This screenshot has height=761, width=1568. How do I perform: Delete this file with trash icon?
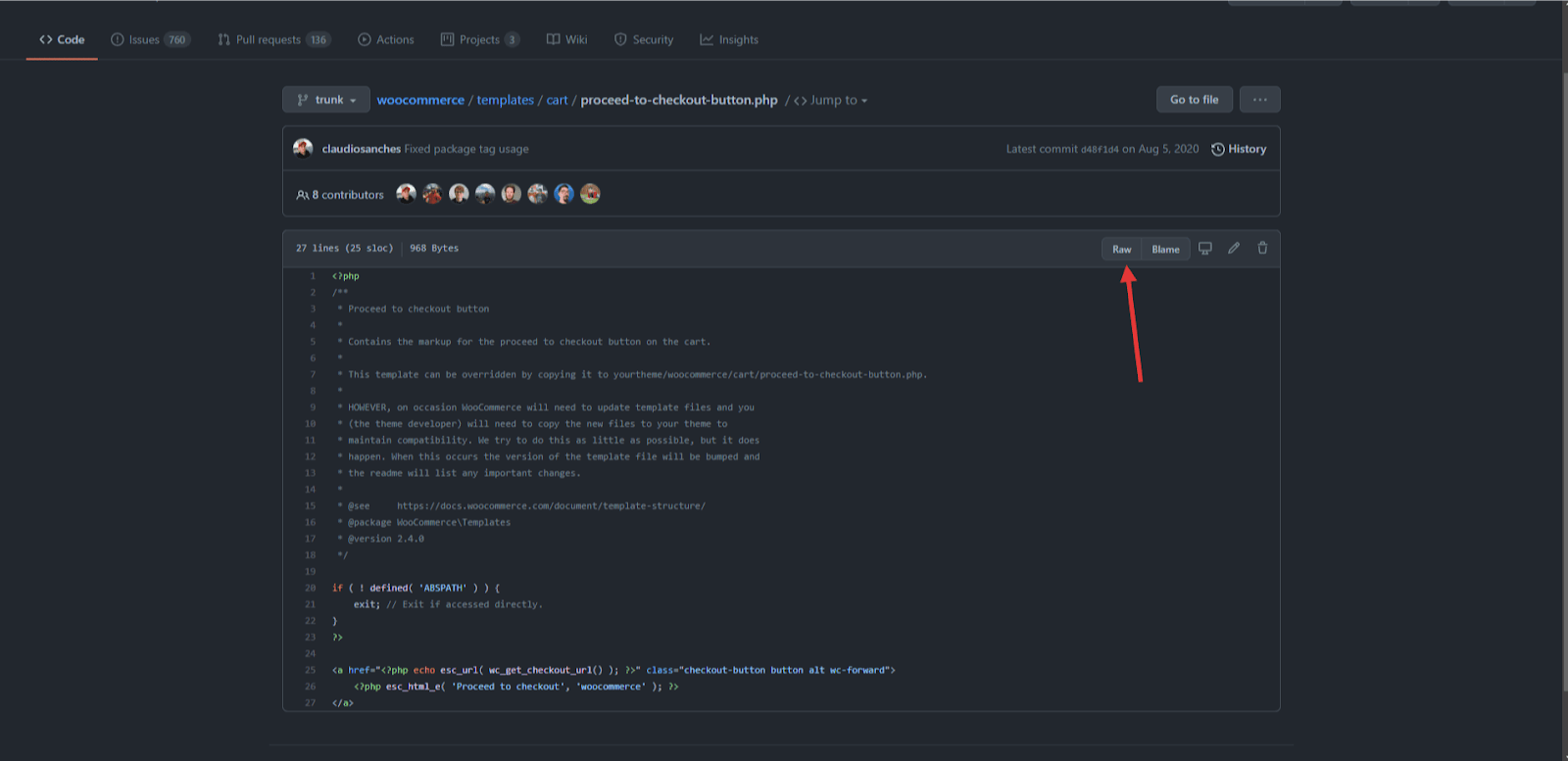pyautogui.click(x=1262, y=249)
